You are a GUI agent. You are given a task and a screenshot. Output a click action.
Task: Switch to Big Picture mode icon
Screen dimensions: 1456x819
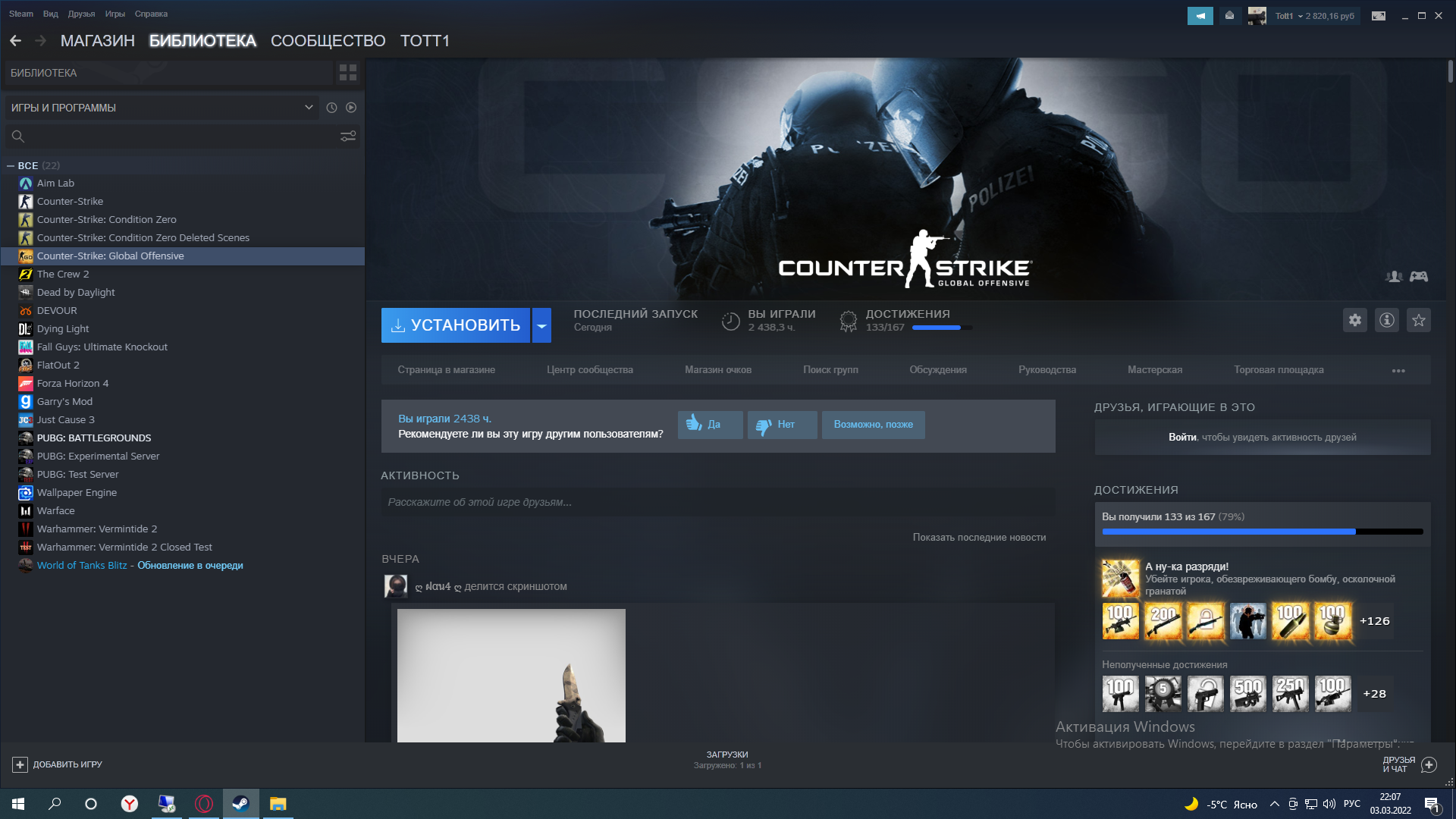point(1379,16)
